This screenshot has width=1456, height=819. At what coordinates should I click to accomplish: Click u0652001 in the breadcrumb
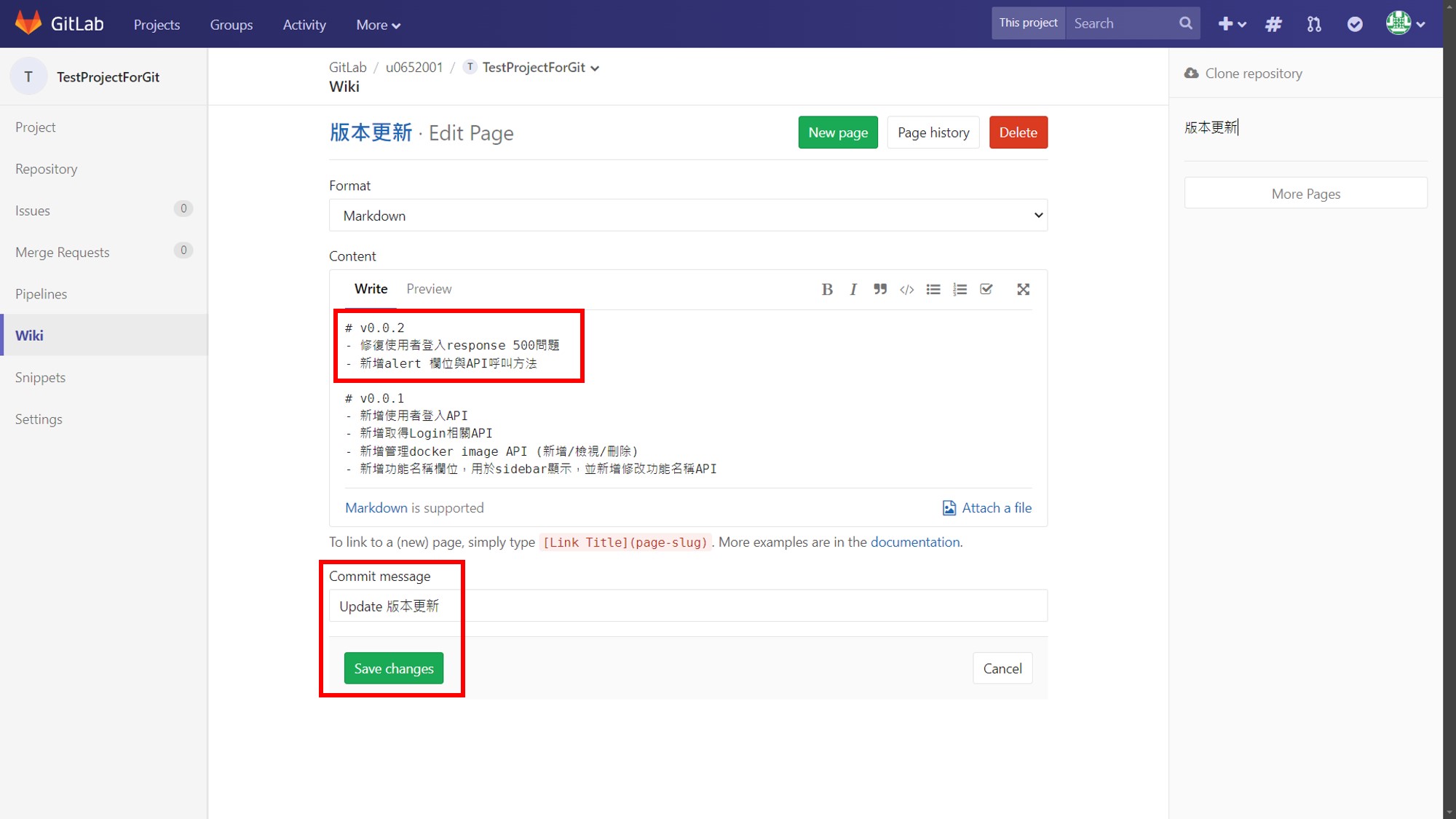pos(414,67)
